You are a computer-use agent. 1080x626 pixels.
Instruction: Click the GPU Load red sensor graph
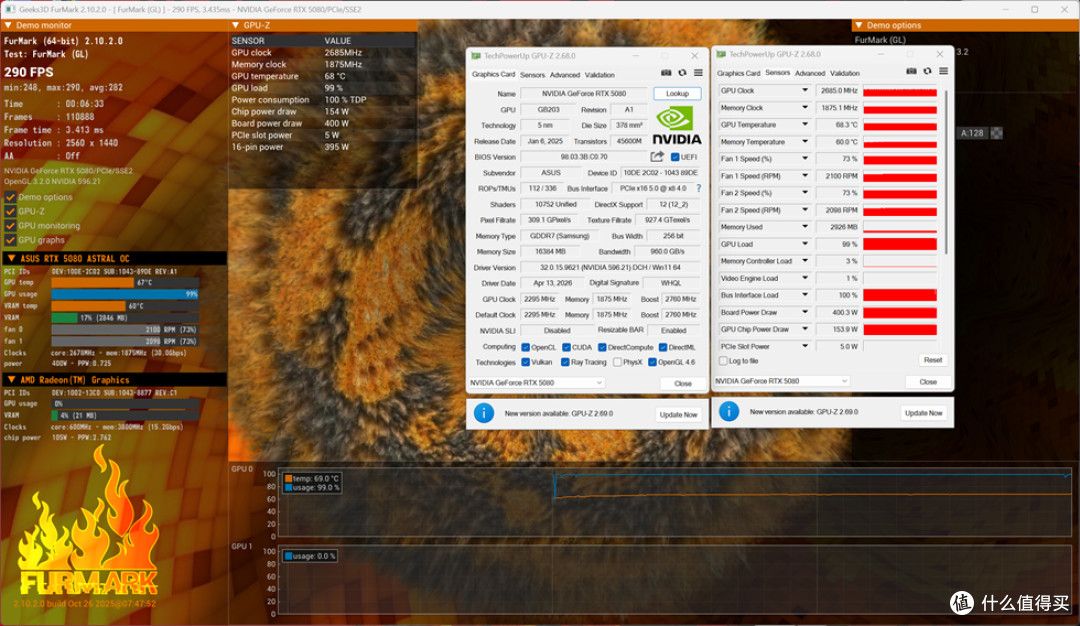pyautogui.click(x=900, y=244)
